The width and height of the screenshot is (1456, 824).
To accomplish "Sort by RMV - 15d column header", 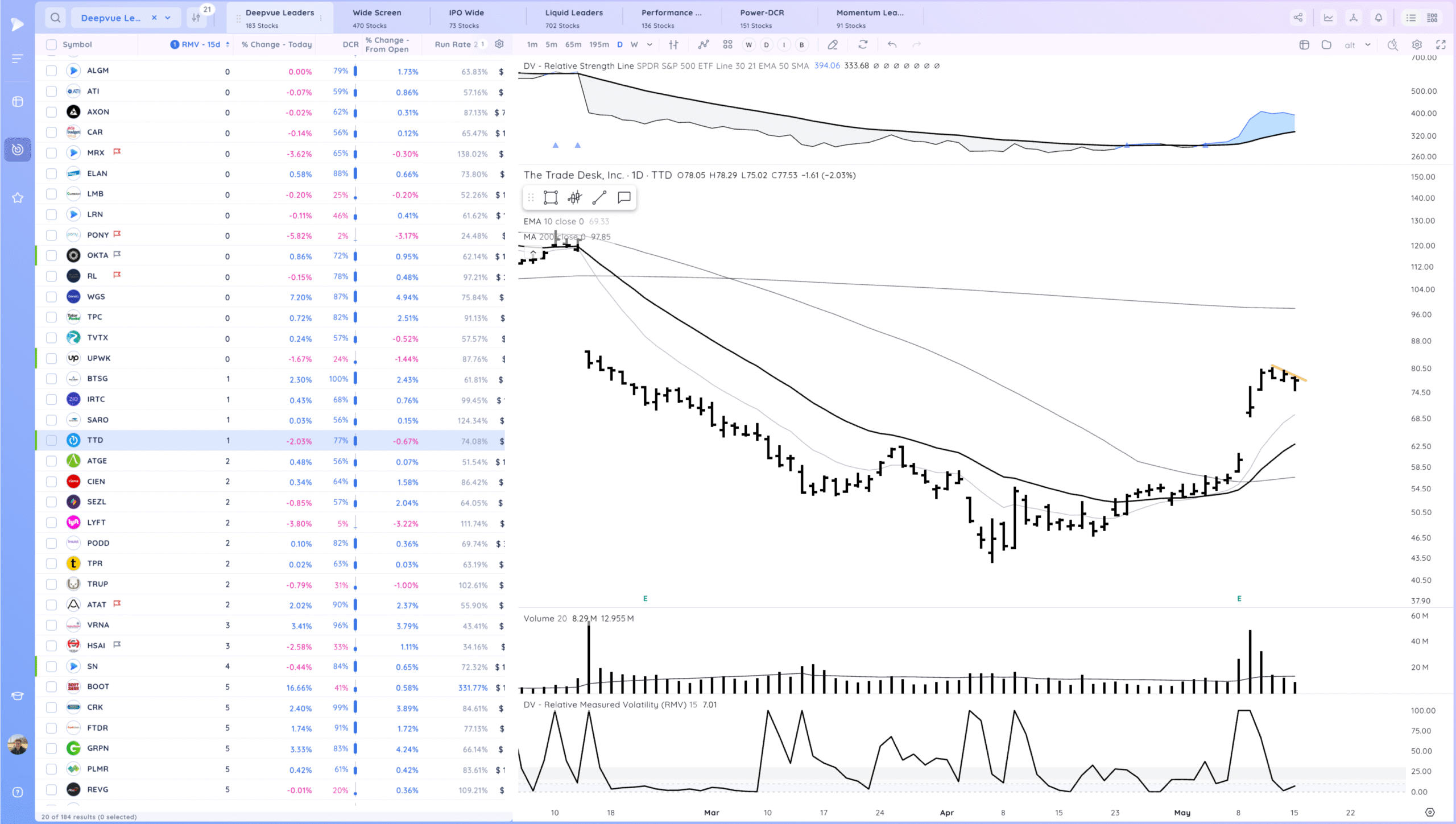I will pyautogui.click(x=200, y=44).
